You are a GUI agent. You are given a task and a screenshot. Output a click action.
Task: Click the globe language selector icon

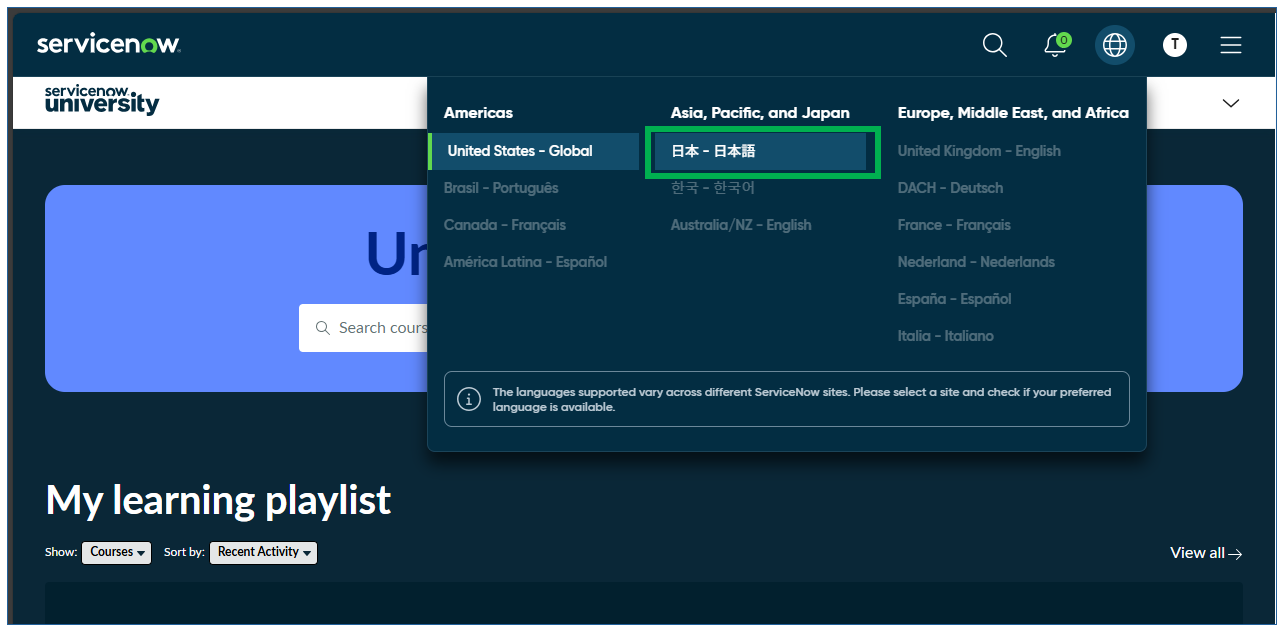point(1115,45)
